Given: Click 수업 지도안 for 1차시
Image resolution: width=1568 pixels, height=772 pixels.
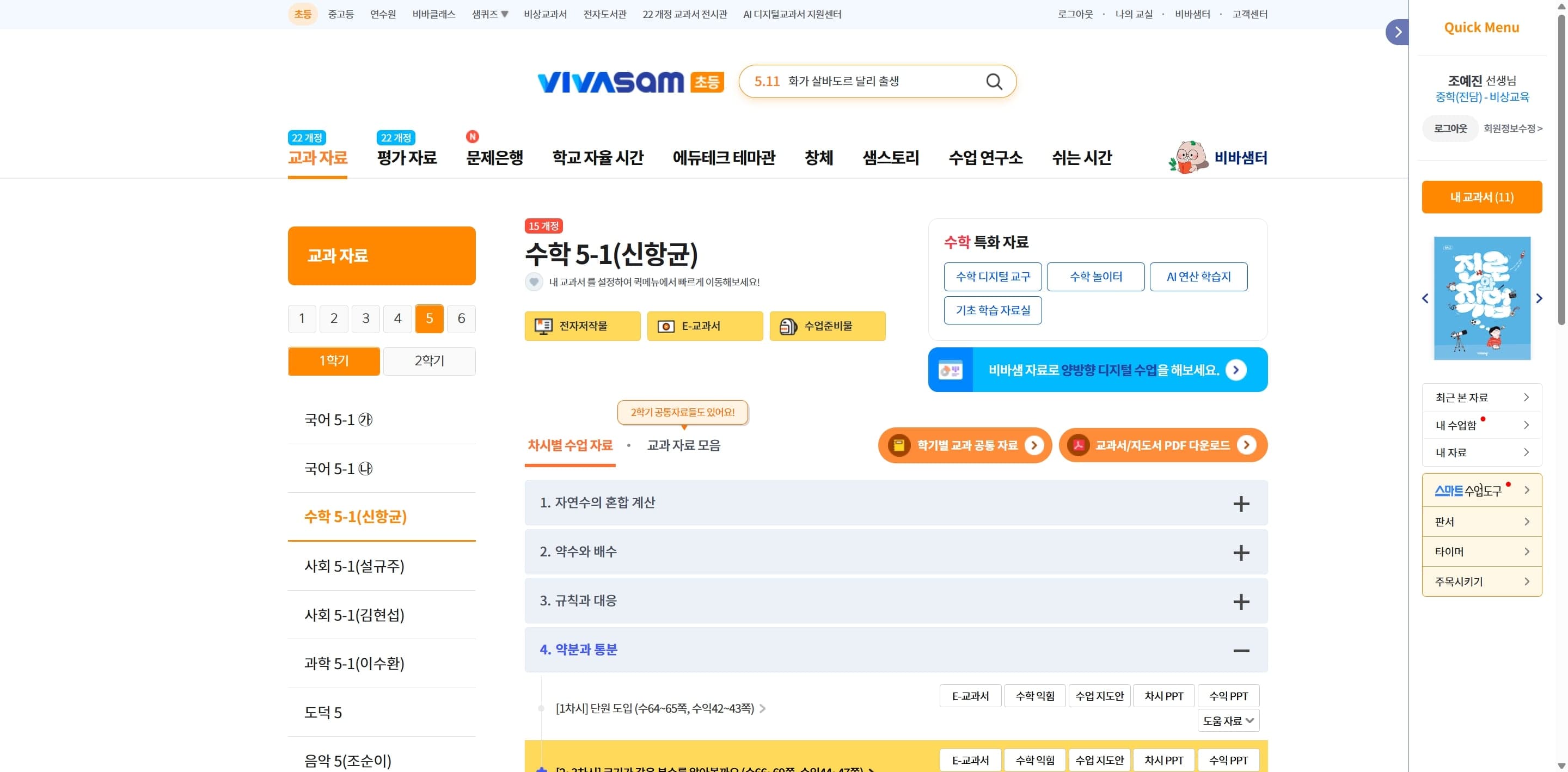Looking at the screenshot, I should click(x=1099, y=696).
